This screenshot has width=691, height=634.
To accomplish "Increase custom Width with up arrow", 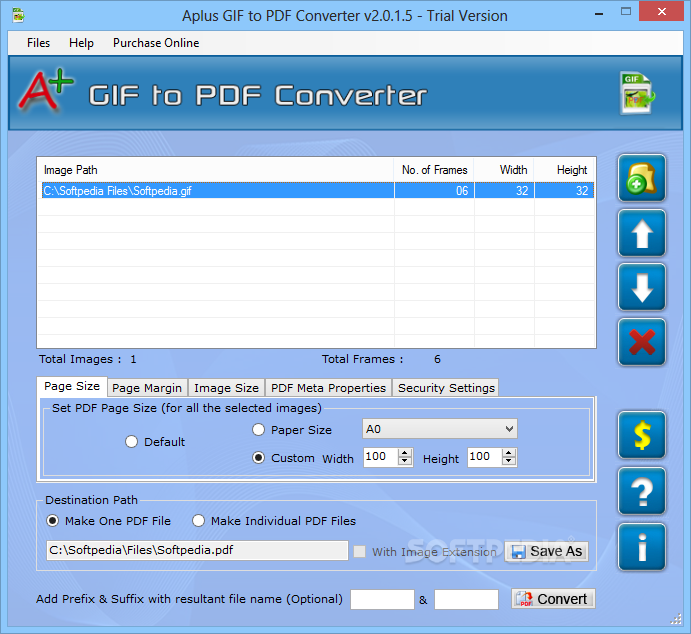I will click(x=405, y=453).
